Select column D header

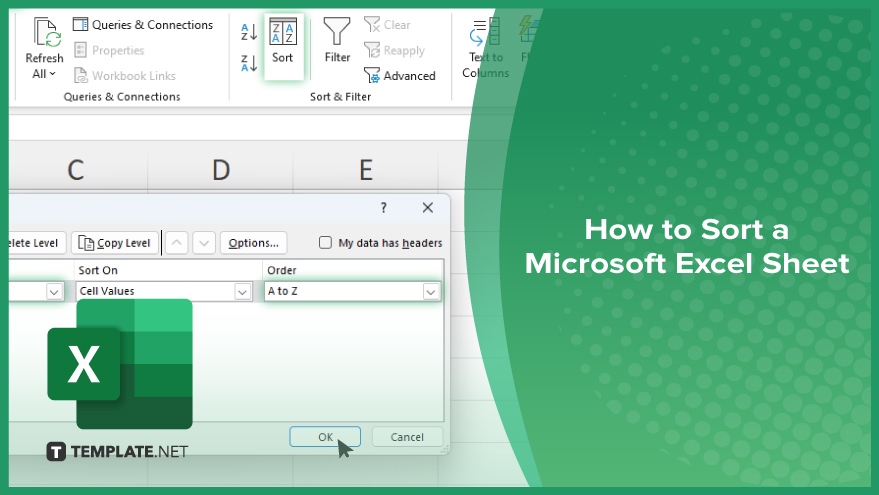tap(221, 169)
